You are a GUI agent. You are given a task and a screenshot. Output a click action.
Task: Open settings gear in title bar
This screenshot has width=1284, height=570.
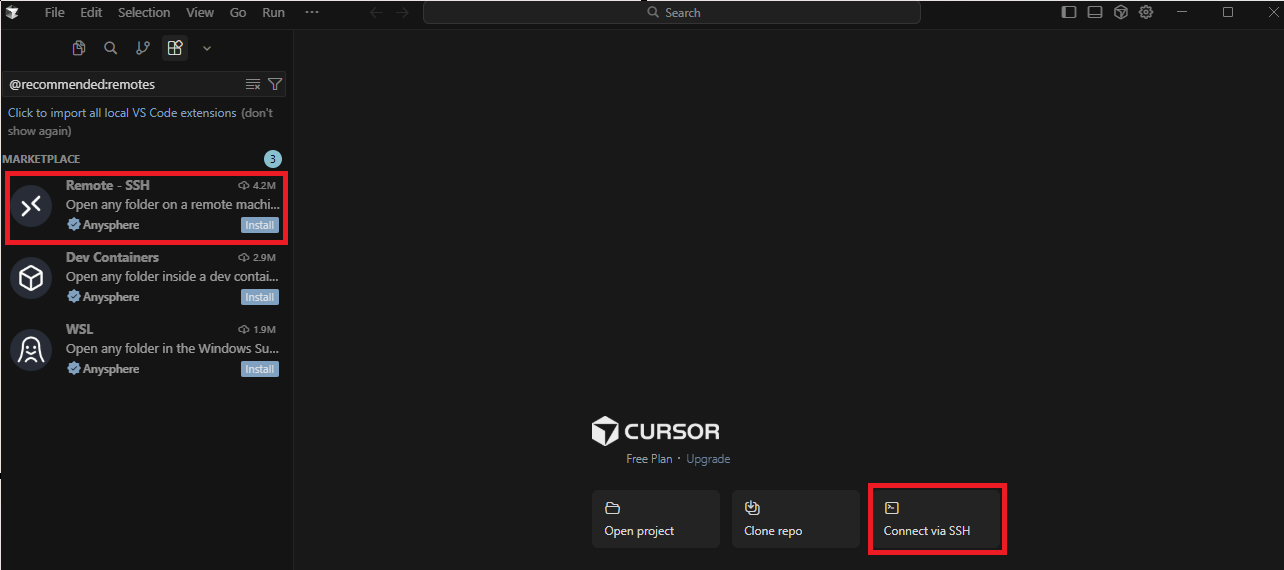pos(1147,12)
